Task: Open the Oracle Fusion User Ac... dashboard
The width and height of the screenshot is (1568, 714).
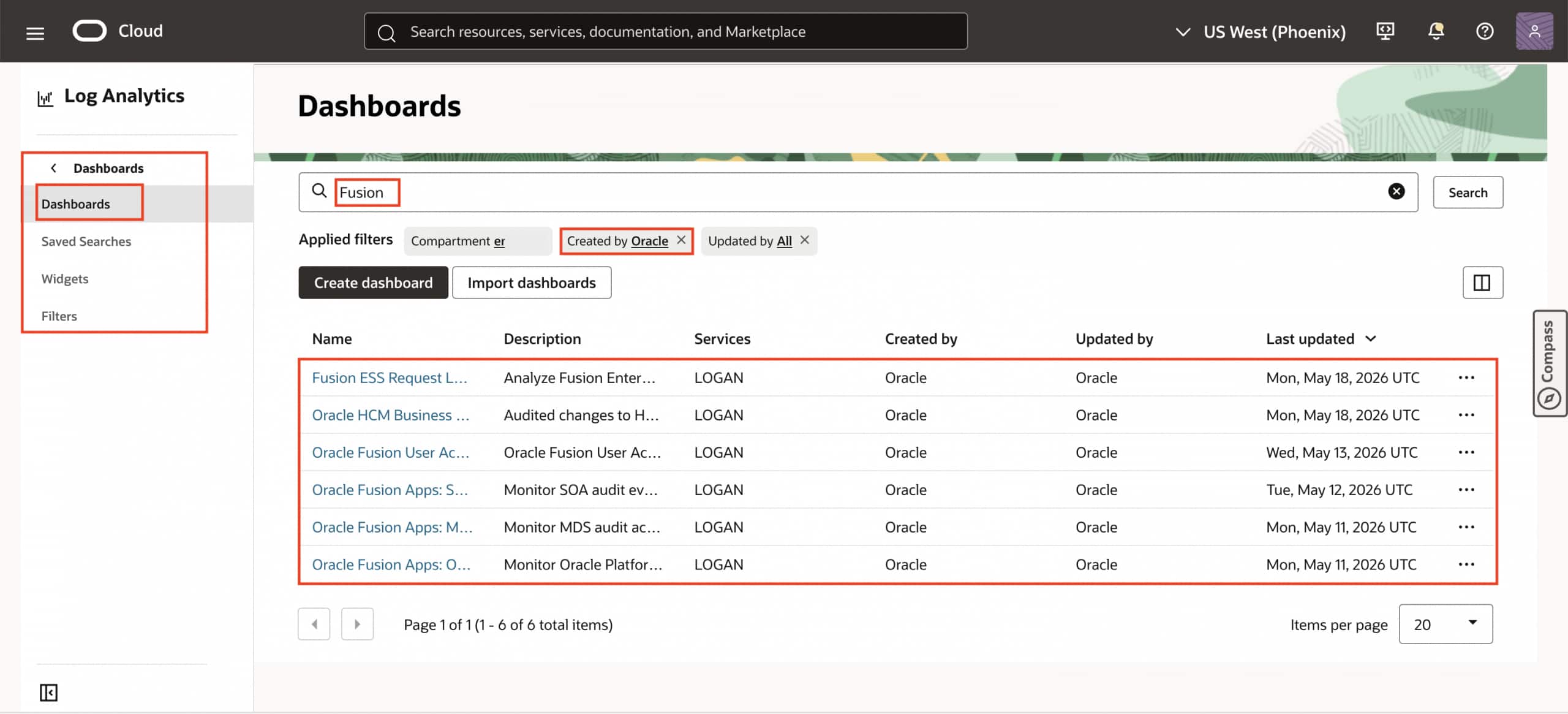Action: tap(391, 452)
